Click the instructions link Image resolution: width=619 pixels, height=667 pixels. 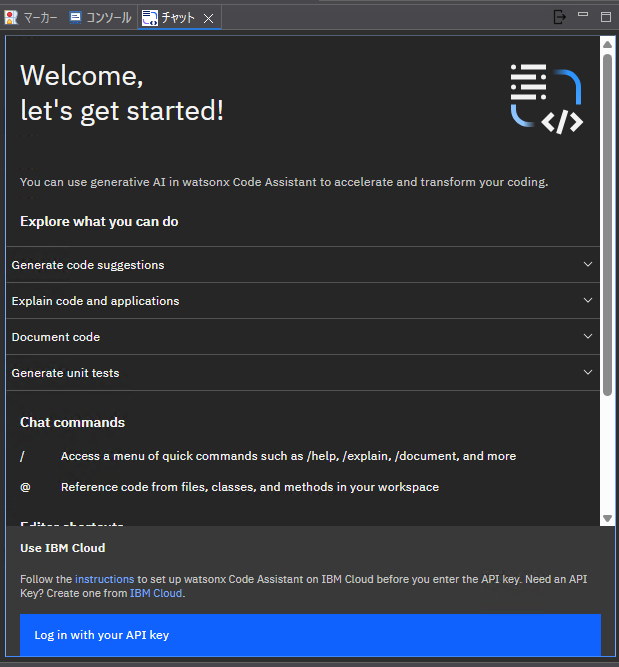click(104, 579)
